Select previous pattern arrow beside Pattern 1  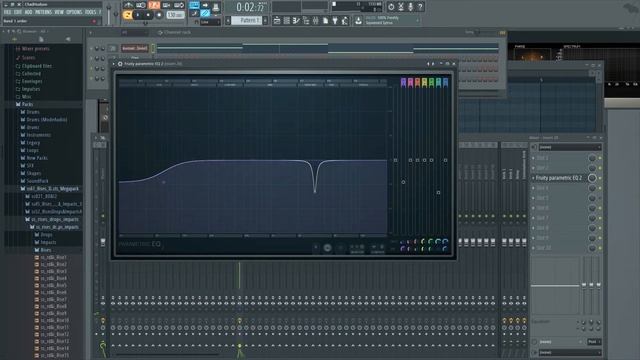coord(228,20)
